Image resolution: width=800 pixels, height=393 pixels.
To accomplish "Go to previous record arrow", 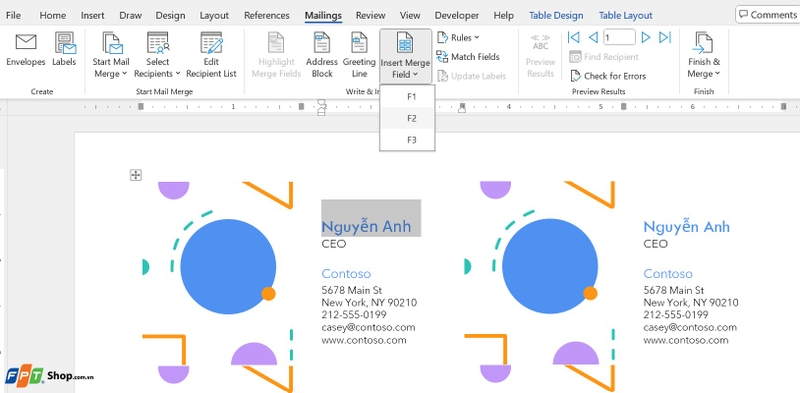I will point(593,37).
